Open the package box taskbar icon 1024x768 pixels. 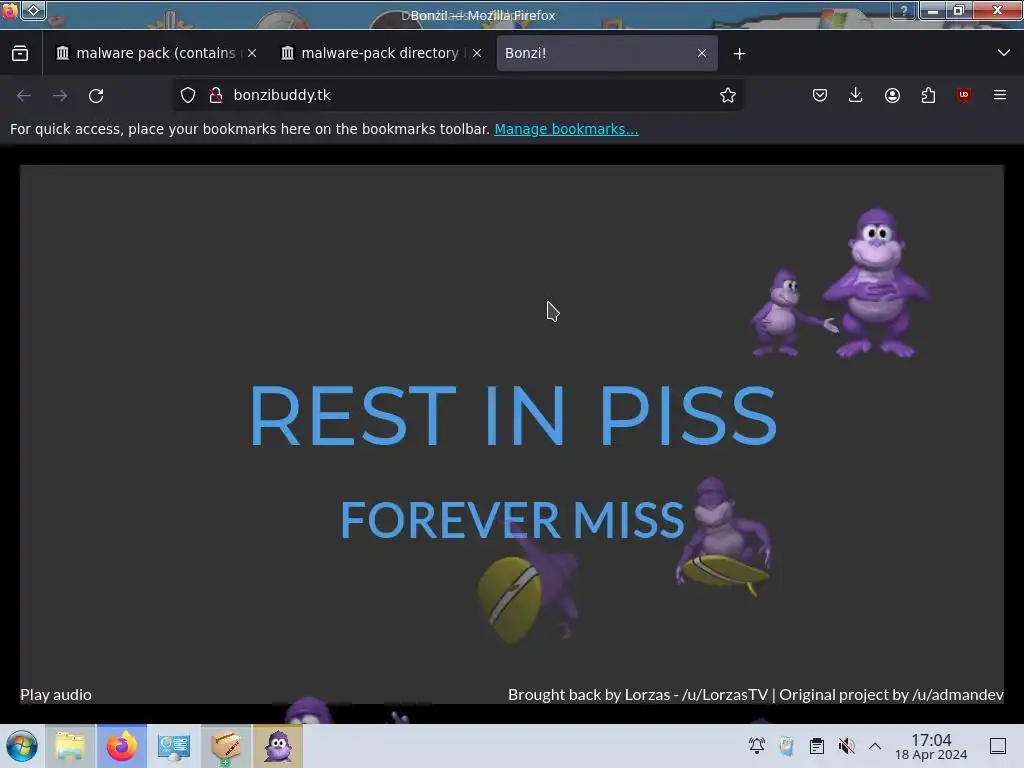pos(226,746)
